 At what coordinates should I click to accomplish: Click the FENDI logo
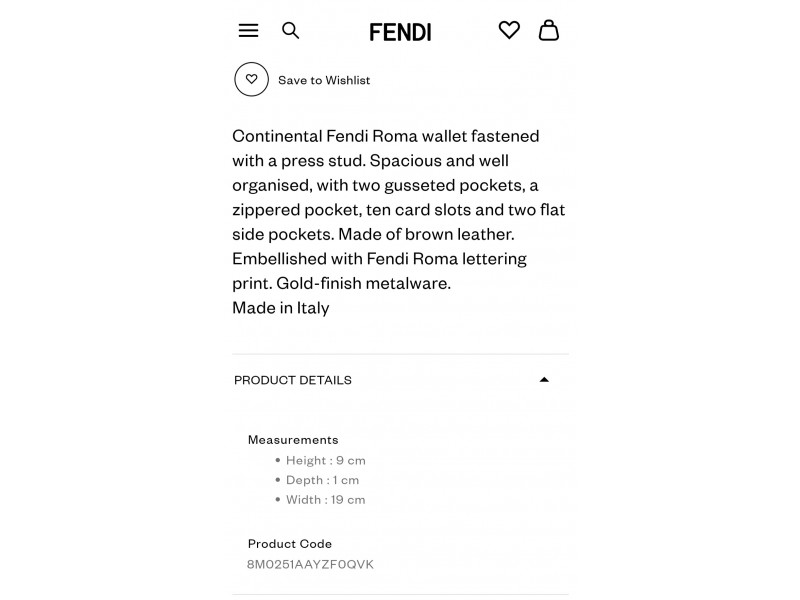[401, 32]
